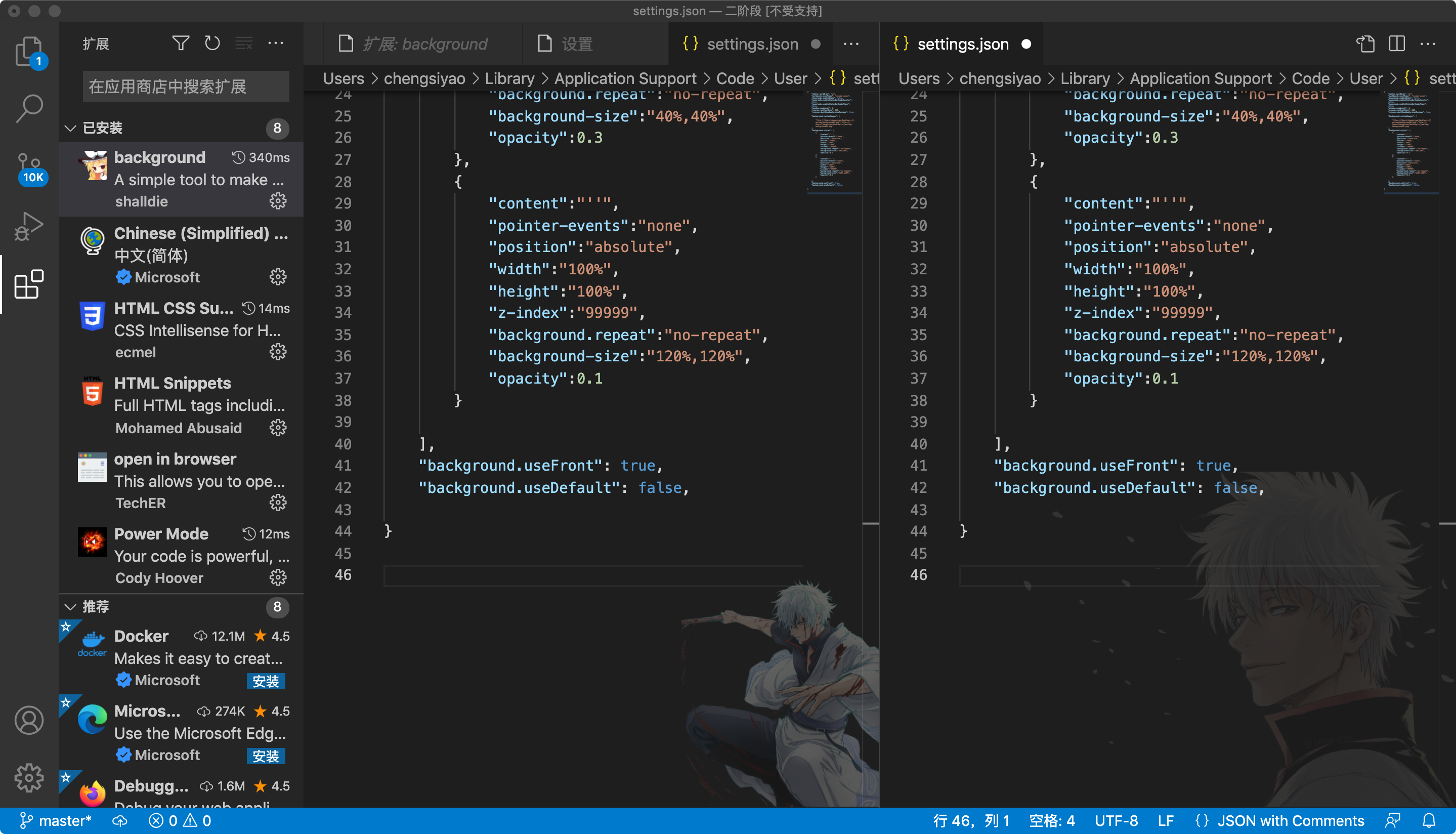Install the Docker extension
This screenshot has height=834, width=1456.
(266, 681)
